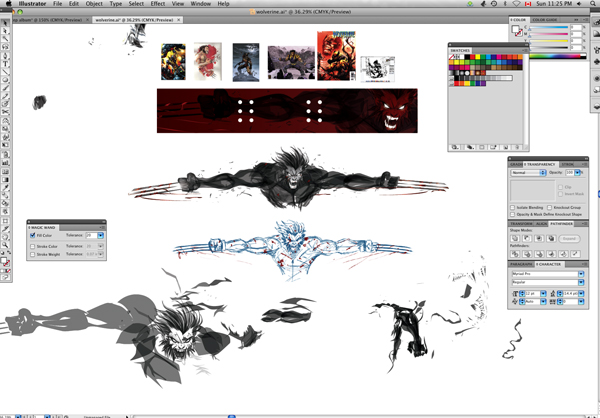Image resolution: width=600 pixels, height=418 pixels.
Task: Enable Stroke Weight checkbox in Magic Wand
Action: point(33,254)
